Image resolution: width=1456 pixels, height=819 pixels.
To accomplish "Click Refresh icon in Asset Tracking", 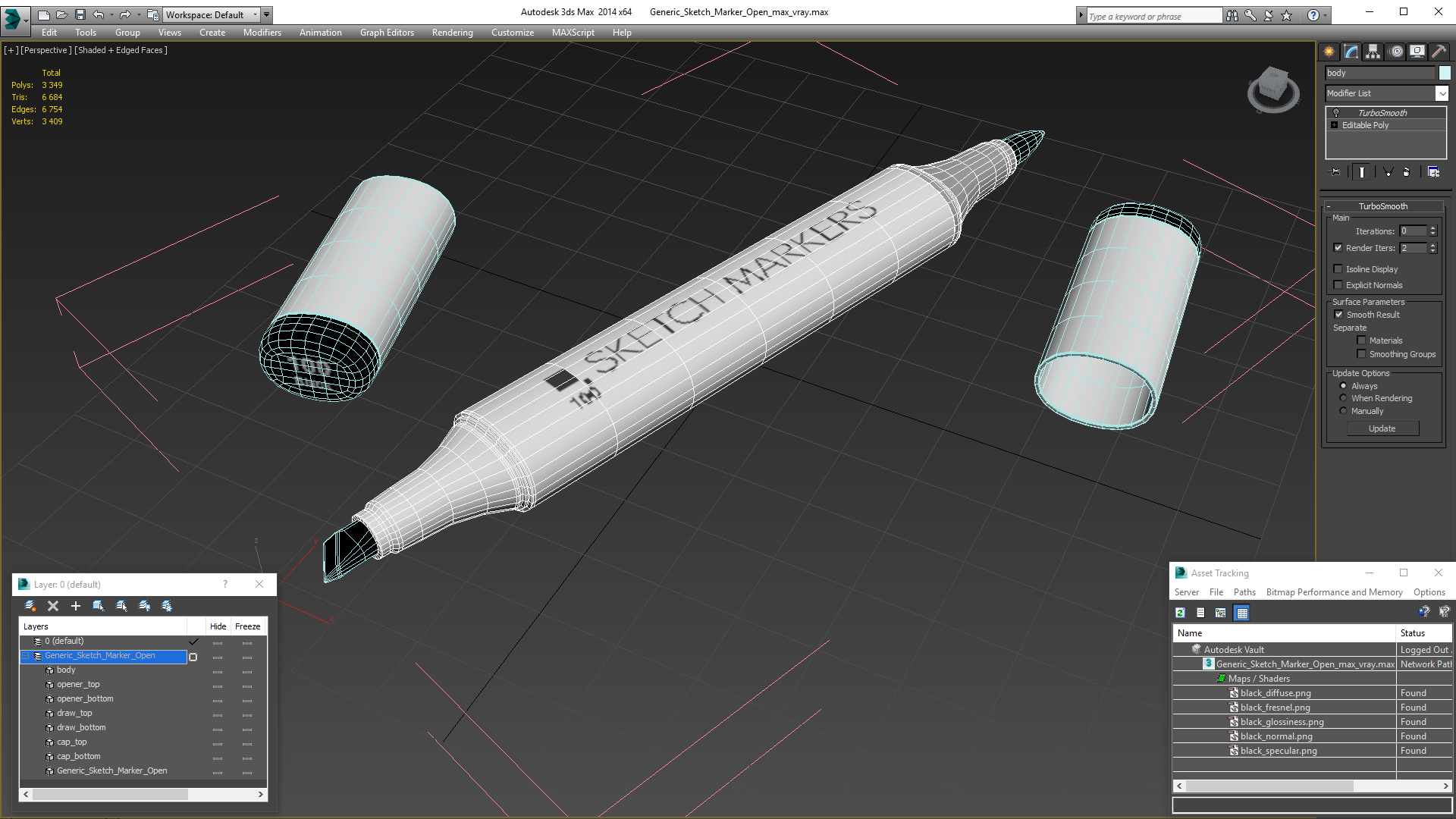I will coord(1181,613).
